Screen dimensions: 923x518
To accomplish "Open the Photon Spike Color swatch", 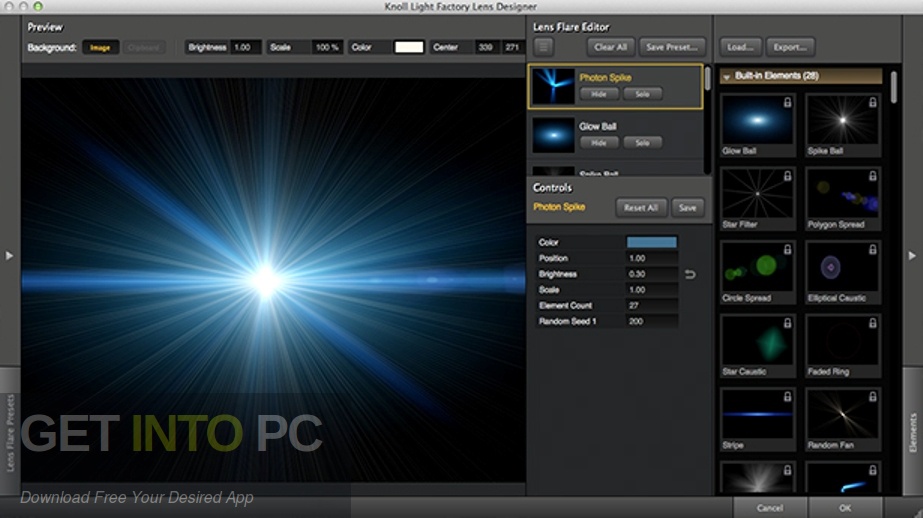I will pyautogui.click(x=652, y=242).
